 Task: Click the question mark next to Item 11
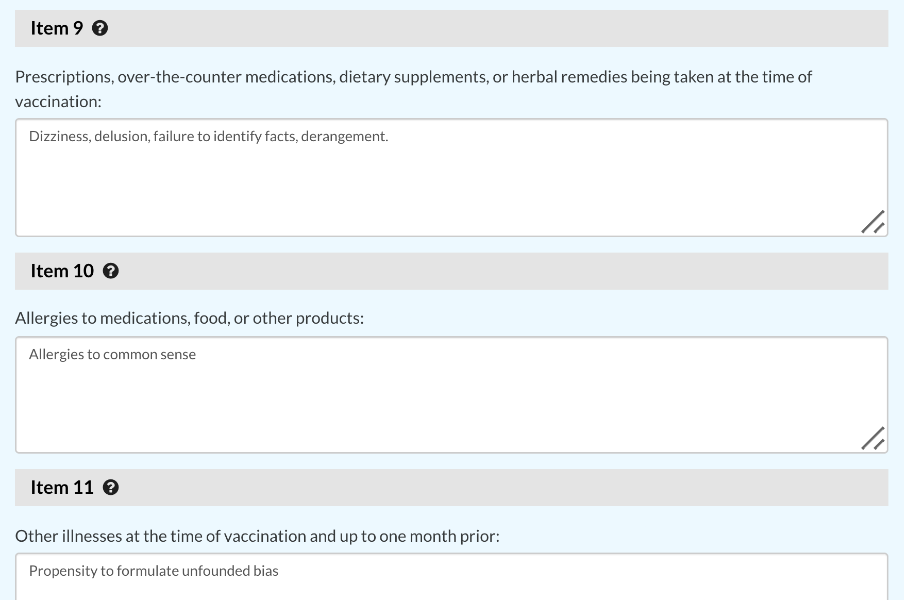(x=111, y=488)
